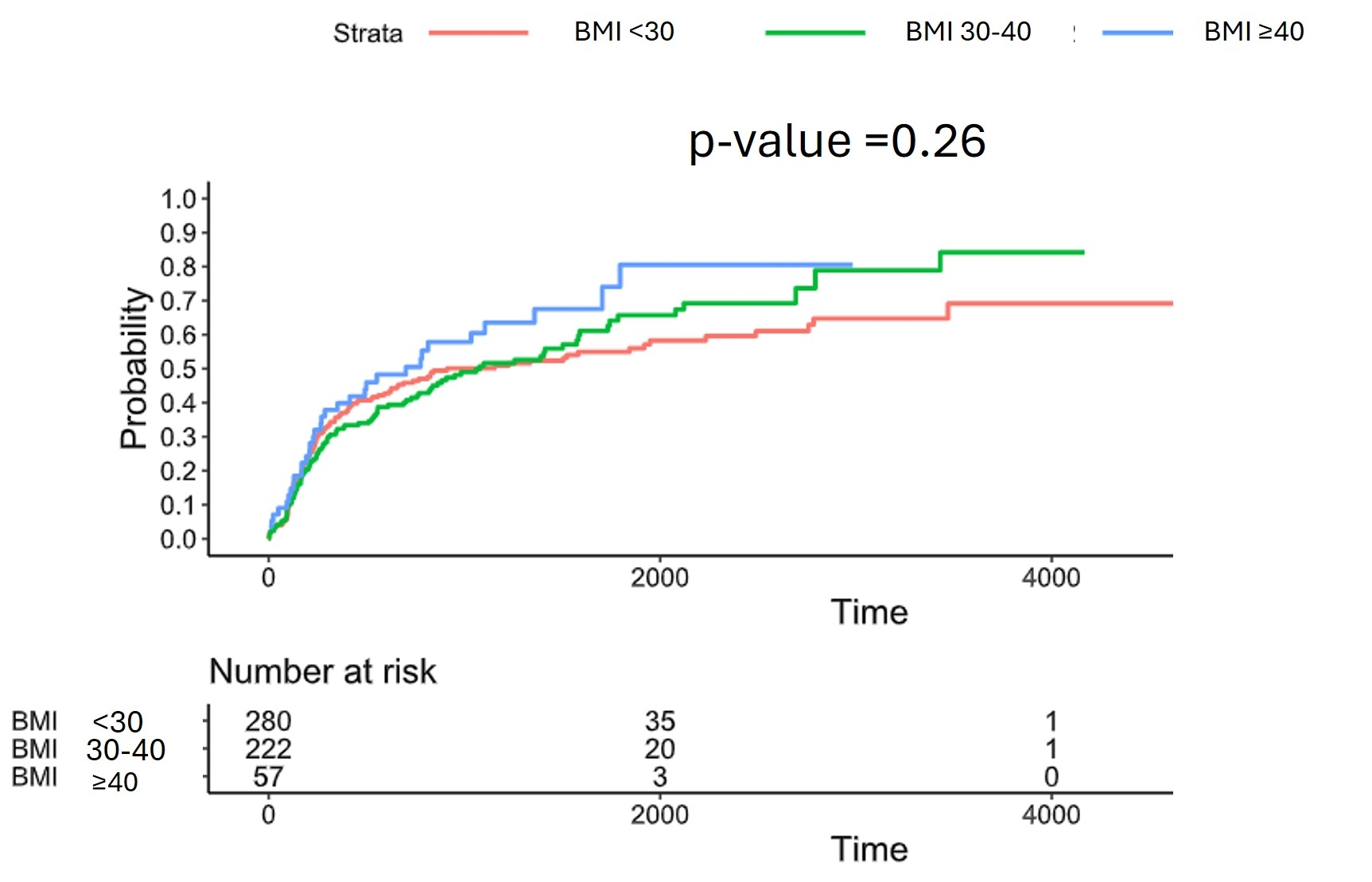1372x882 pixels.
Task: Click the green BMI 30-40 legend line
Action: pos(814,33)
